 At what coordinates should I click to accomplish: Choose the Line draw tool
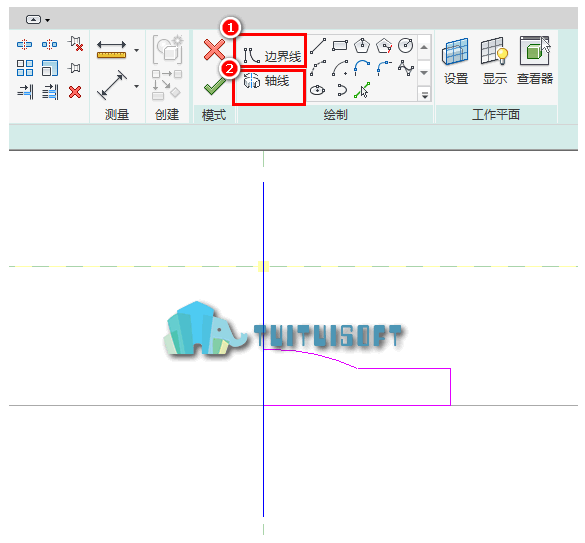coord(318,46)
